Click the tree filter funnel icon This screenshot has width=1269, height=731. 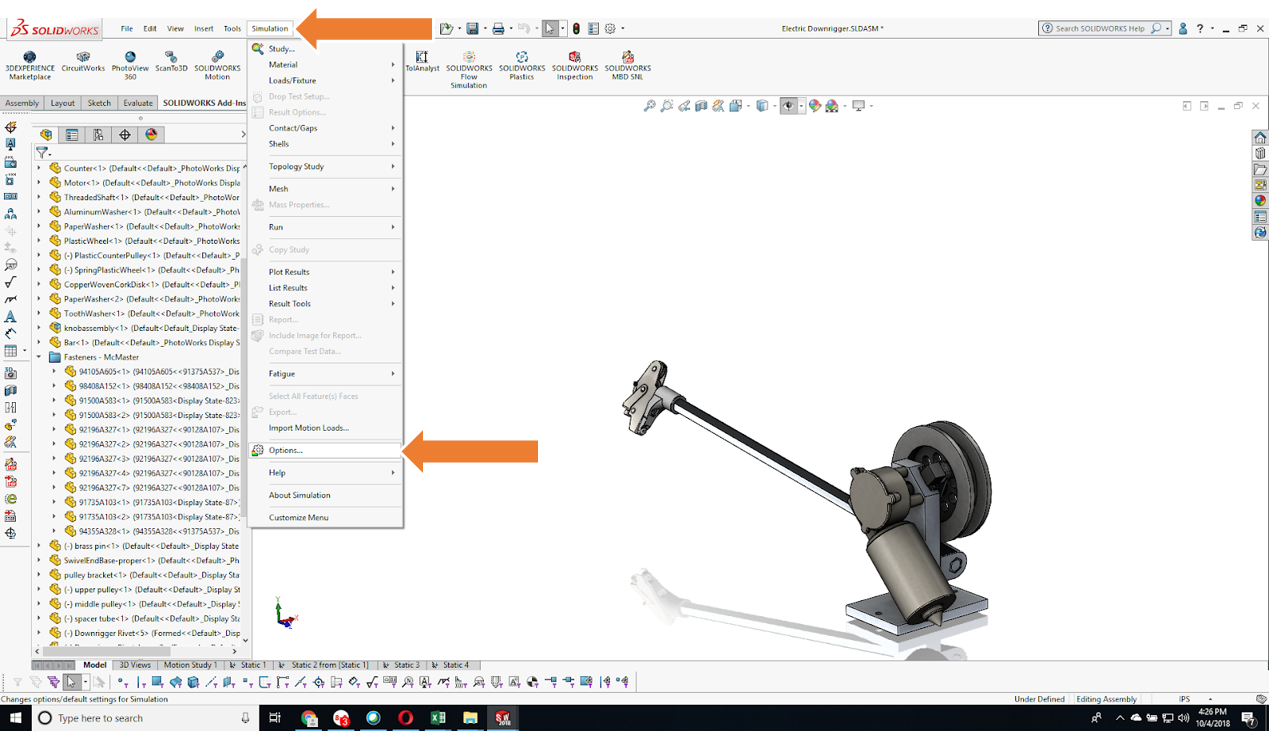coord(42,153)
